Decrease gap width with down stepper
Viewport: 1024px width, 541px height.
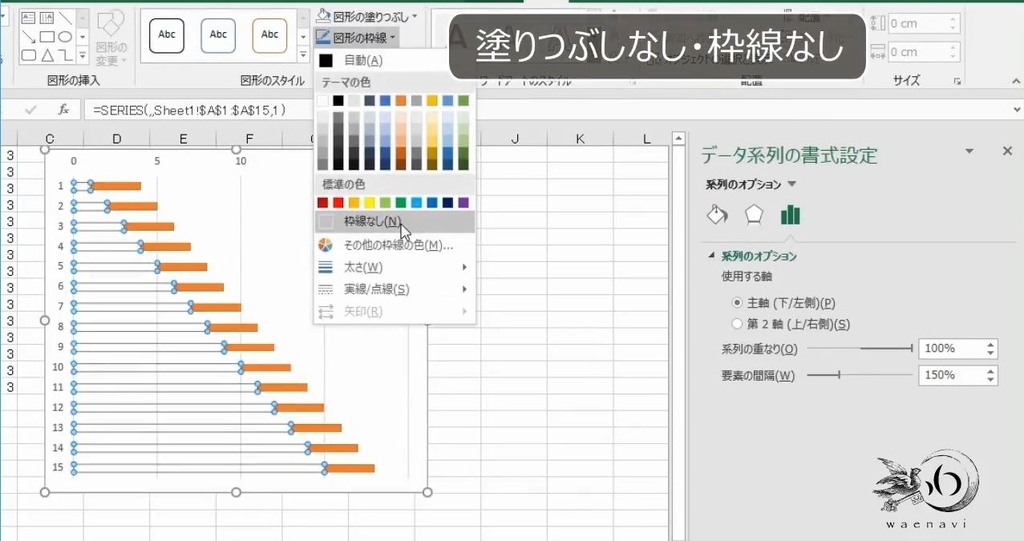(991, 380)
